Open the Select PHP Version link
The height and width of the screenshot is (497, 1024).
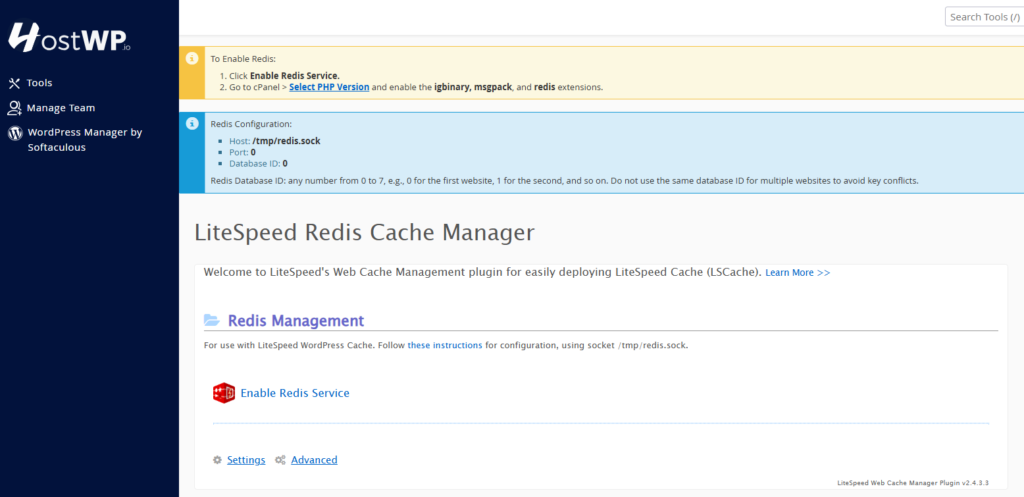pyautogui.click(x=329, y=87)
